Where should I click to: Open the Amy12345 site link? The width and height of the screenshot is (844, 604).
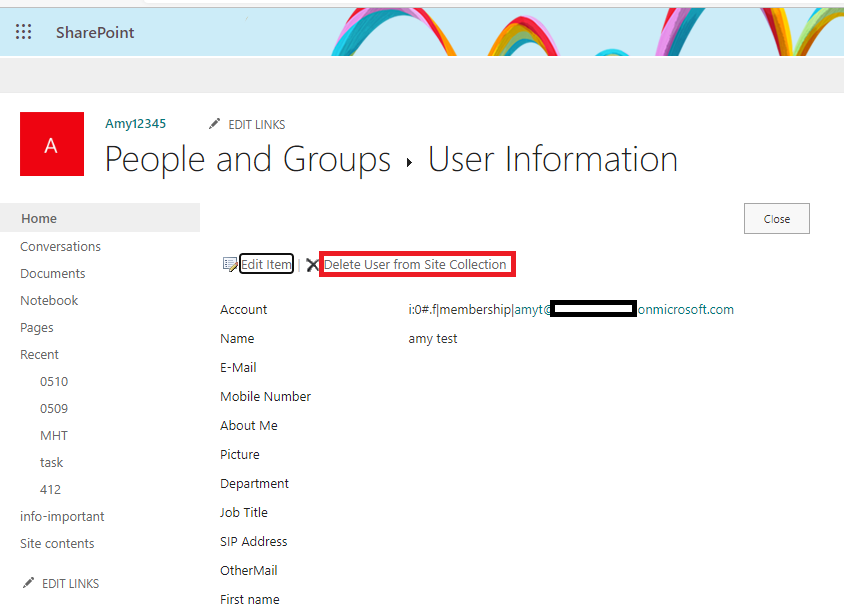tap(135, 124)
